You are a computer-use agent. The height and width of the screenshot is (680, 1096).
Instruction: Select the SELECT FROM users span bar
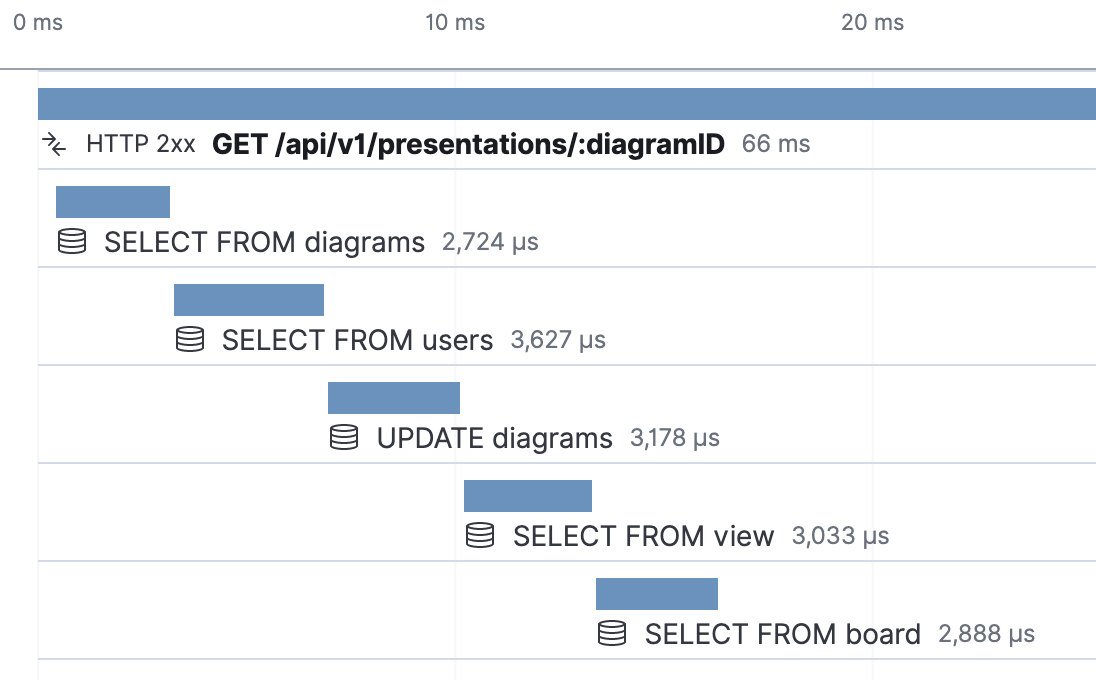[x=249, y=300]
